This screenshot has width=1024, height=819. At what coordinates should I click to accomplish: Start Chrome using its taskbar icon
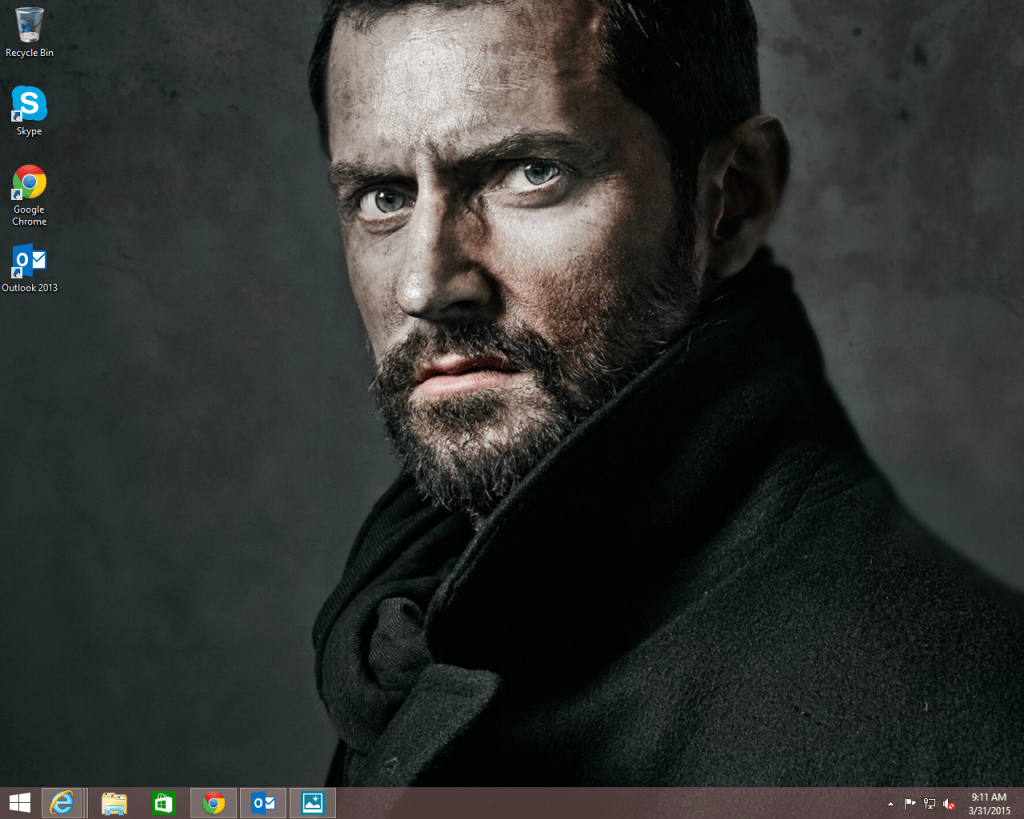(x=213, y=802)
